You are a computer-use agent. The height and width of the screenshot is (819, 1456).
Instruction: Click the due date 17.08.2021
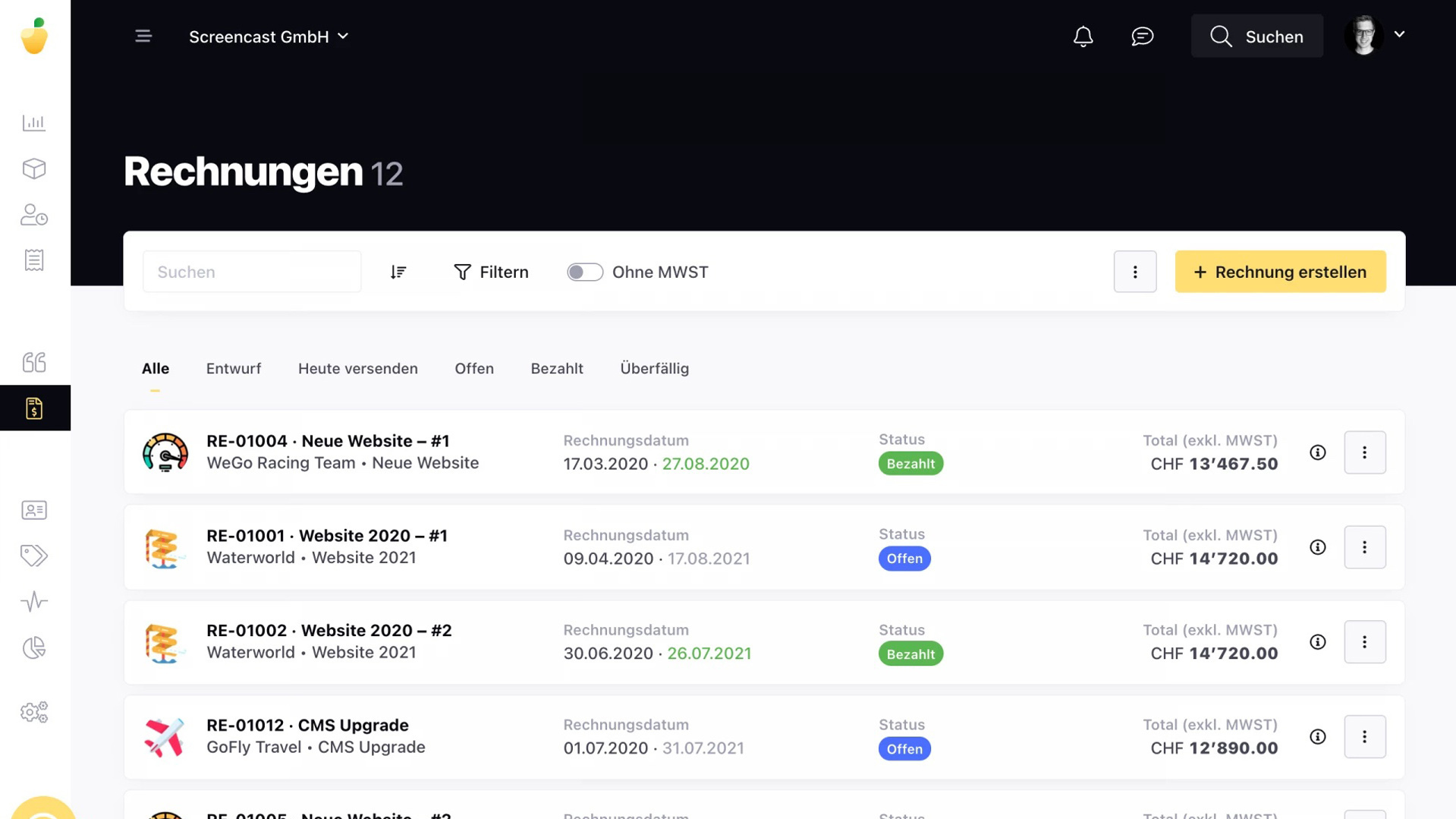pos(709,559)
